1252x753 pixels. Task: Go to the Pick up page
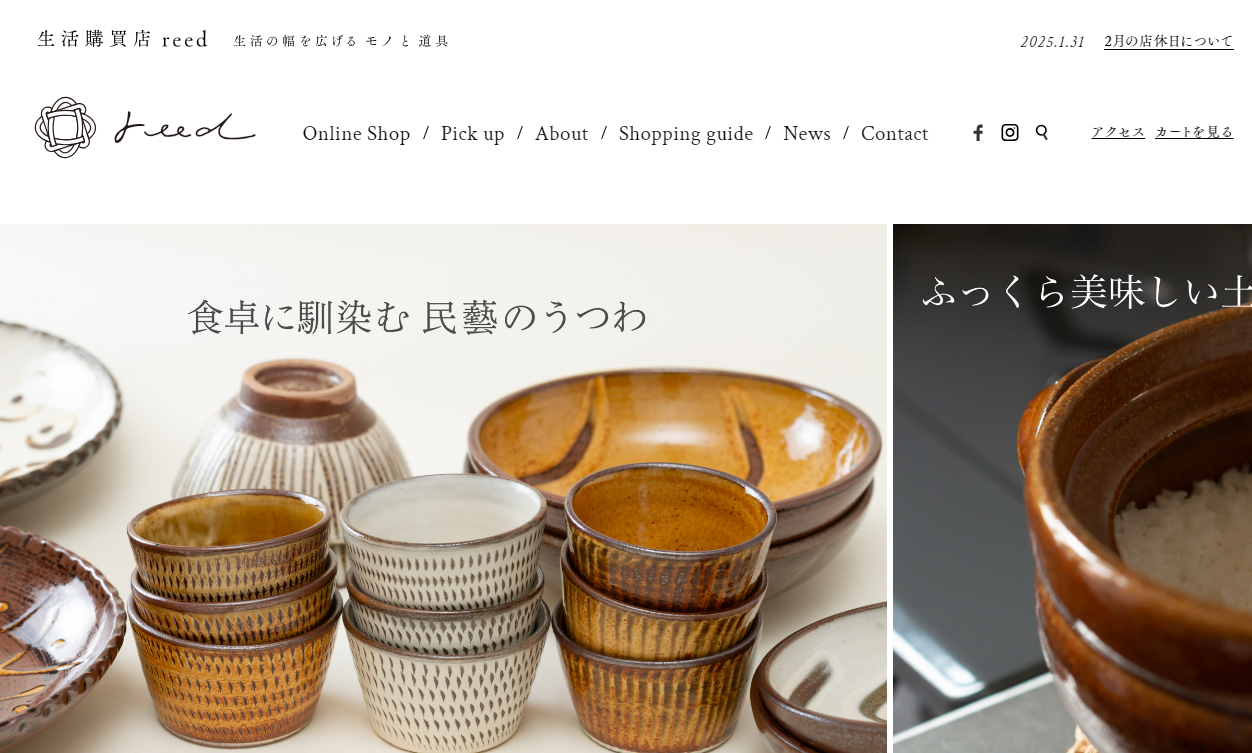tap(472, 134)
